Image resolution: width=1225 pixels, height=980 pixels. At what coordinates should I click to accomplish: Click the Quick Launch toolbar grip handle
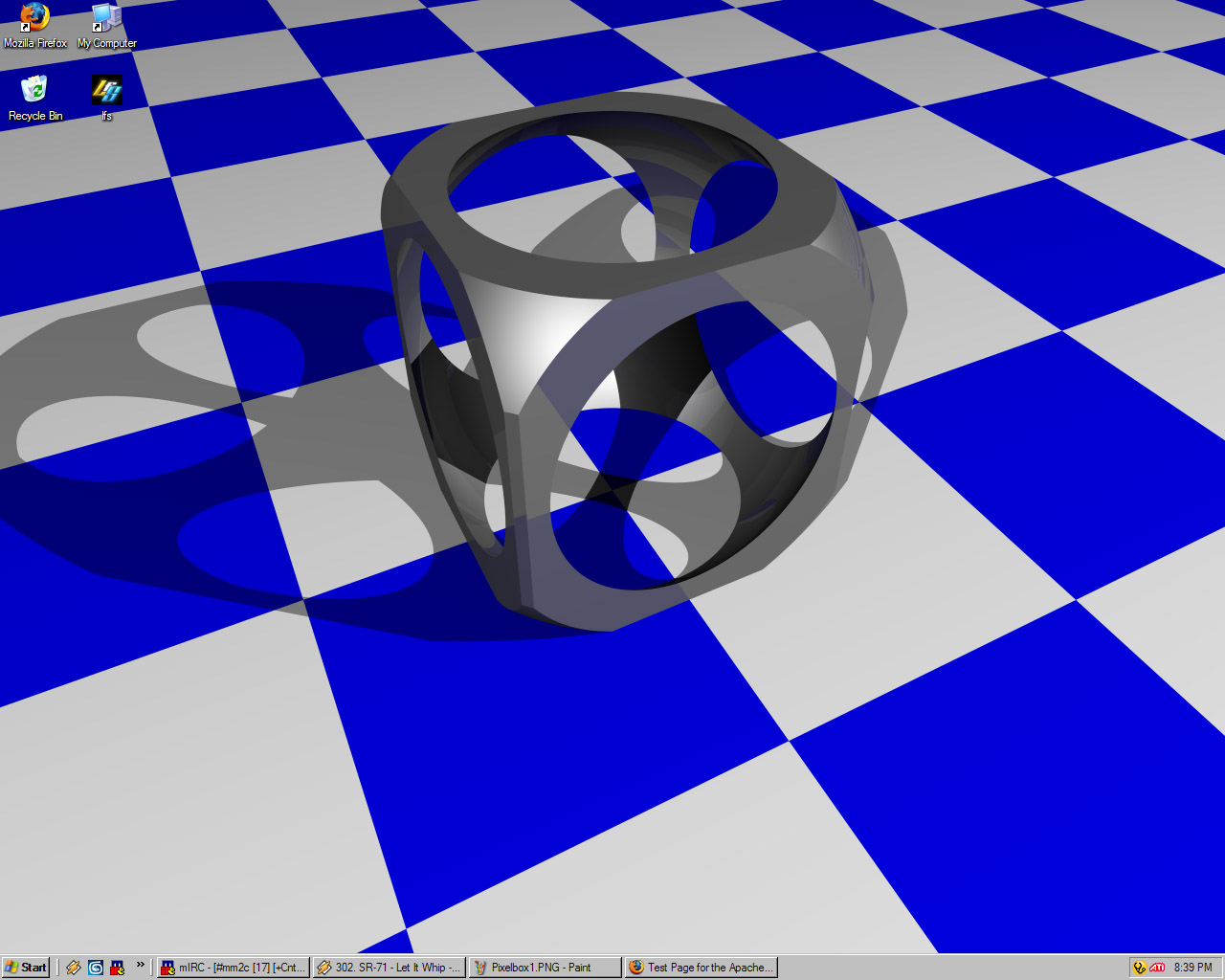tap(58, 968)
